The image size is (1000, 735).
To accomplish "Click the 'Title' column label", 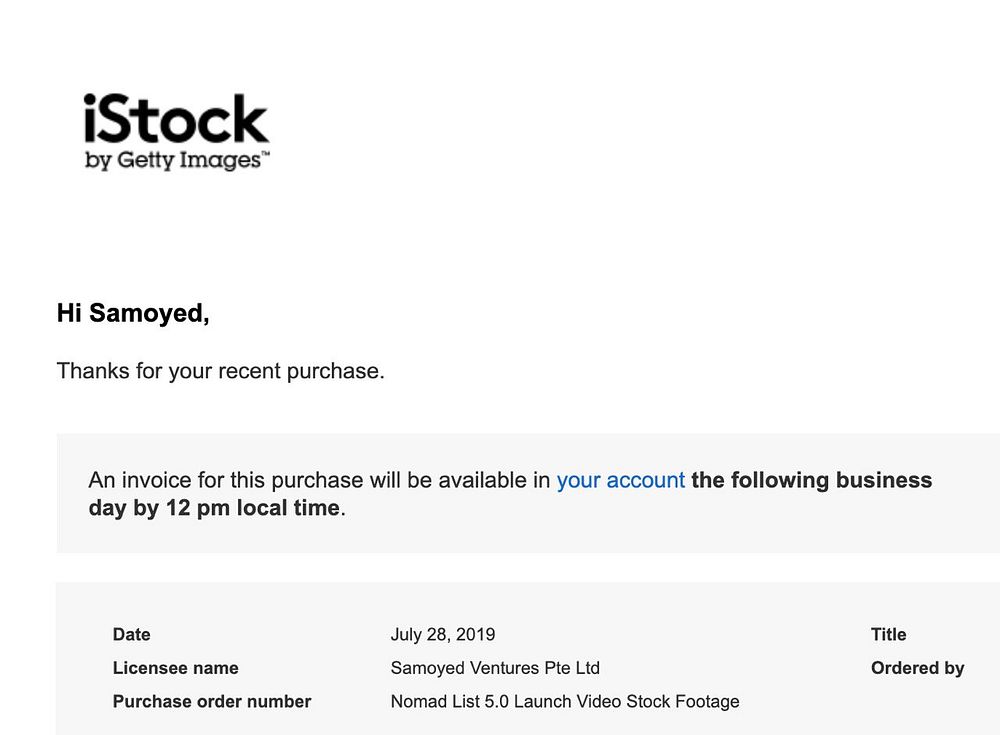I will (x=888, y=634).
